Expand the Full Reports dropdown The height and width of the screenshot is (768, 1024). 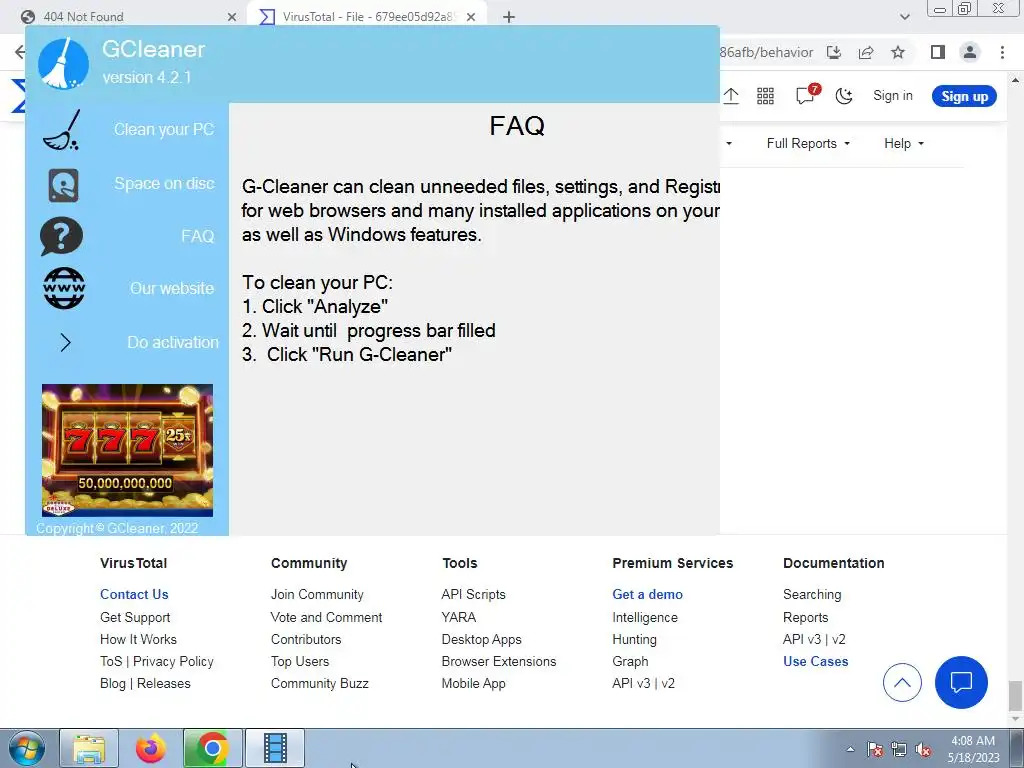coord(808,143)
